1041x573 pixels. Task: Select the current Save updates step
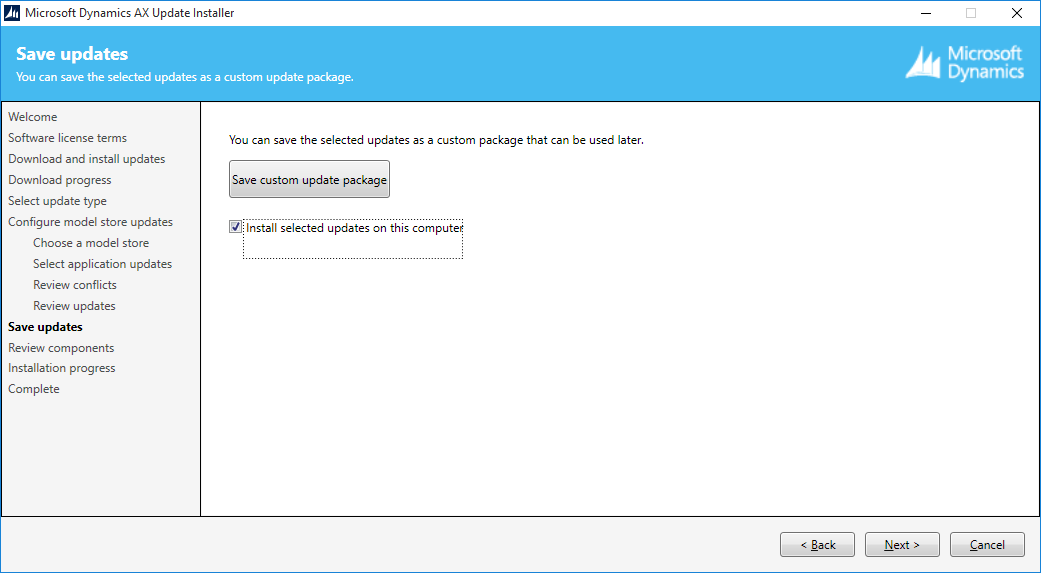tap(45, 327)
